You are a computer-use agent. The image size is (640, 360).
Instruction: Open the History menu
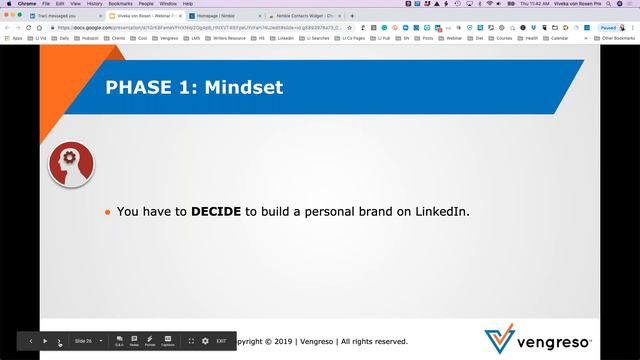click(94, 4)
